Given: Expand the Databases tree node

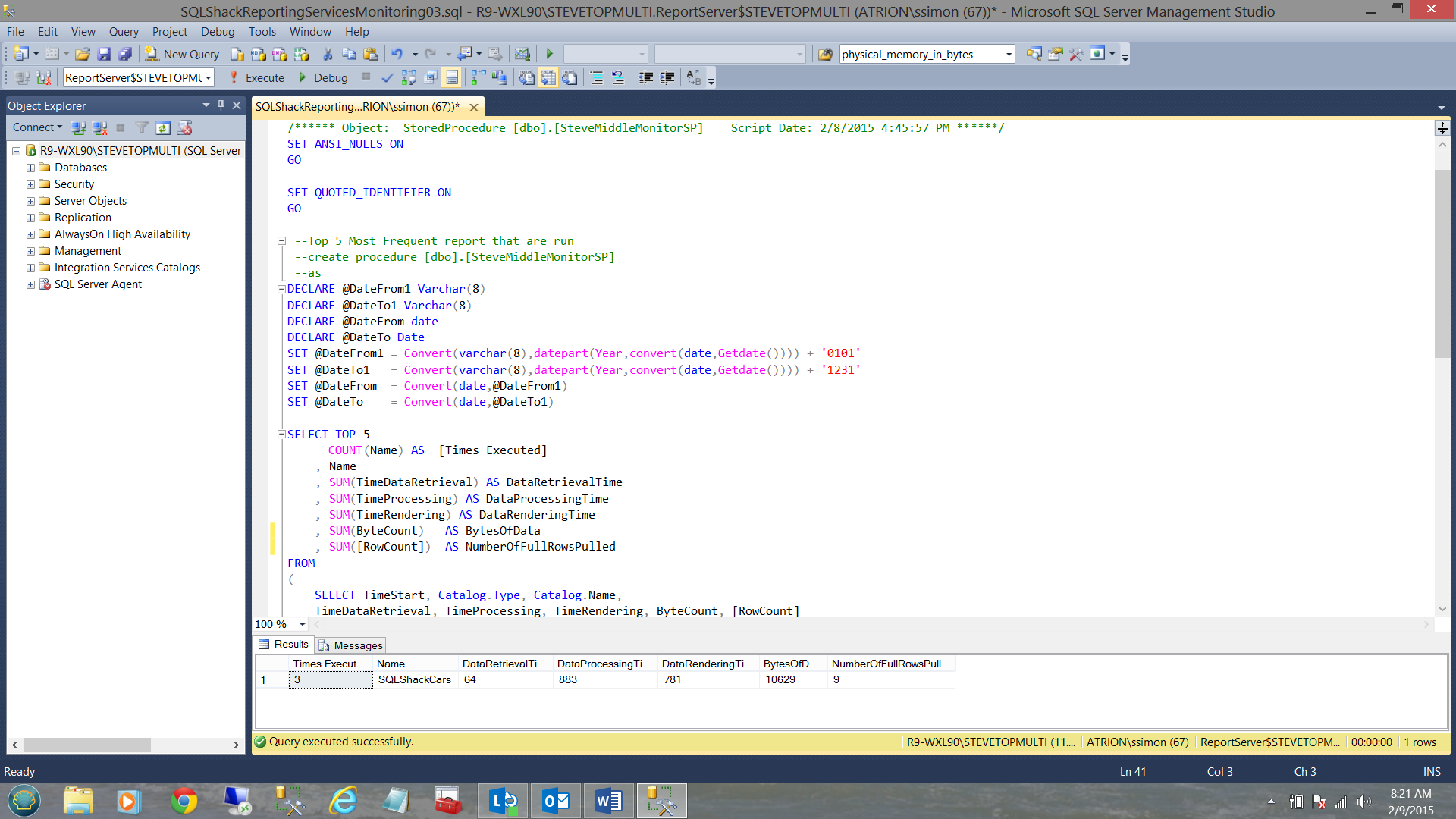Looking at the screenshot, I should pyautogui.click(x=30, y=168).
